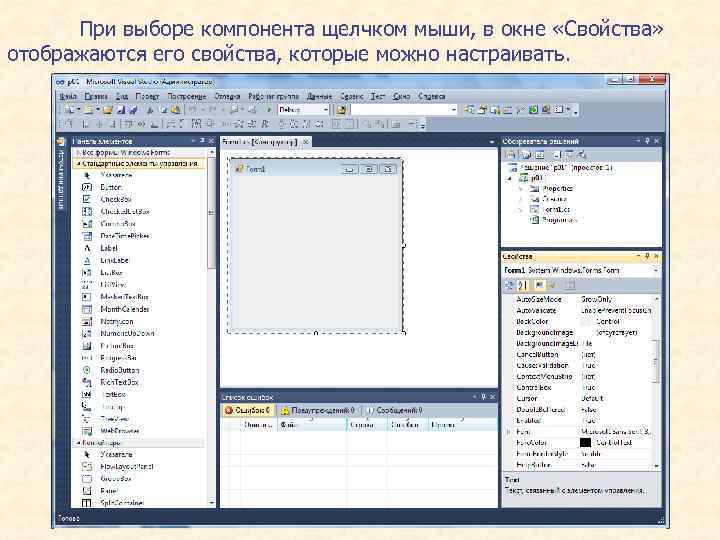
Task: Toggle the Ошибок 0 errors filter
Action: 247,410
